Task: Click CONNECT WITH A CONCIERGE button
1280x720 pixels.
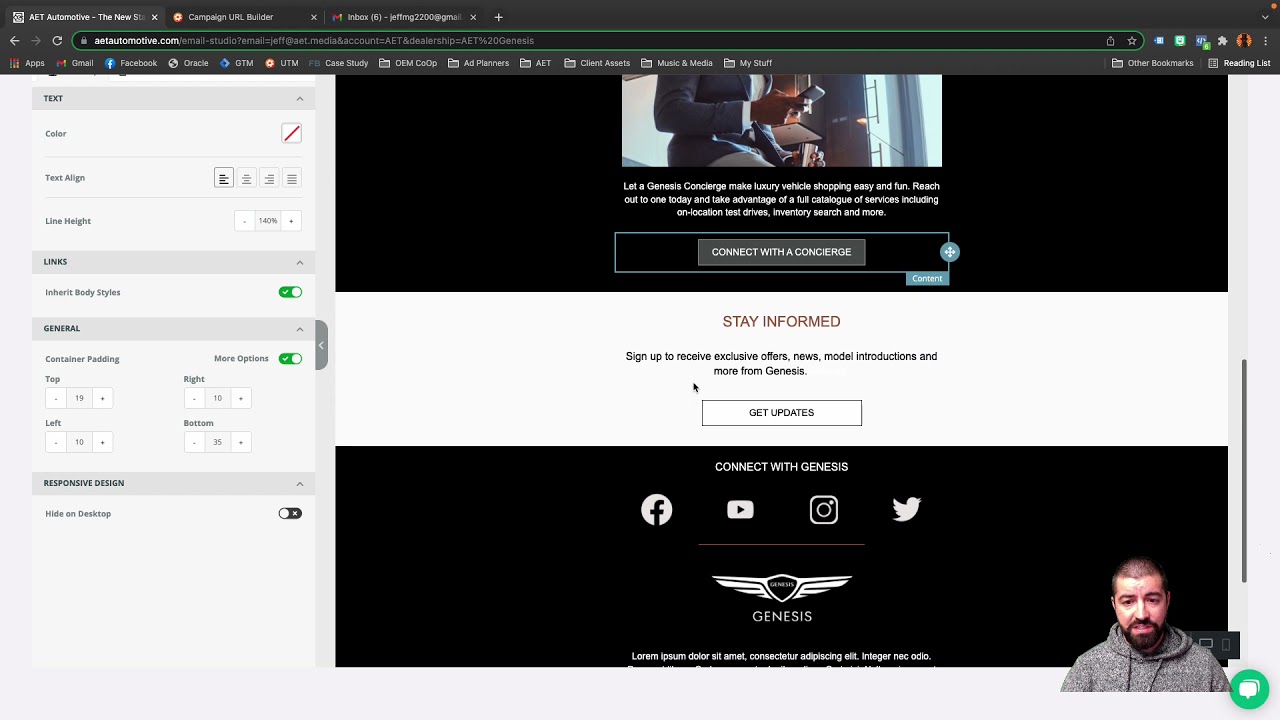Action: (781, 252)
